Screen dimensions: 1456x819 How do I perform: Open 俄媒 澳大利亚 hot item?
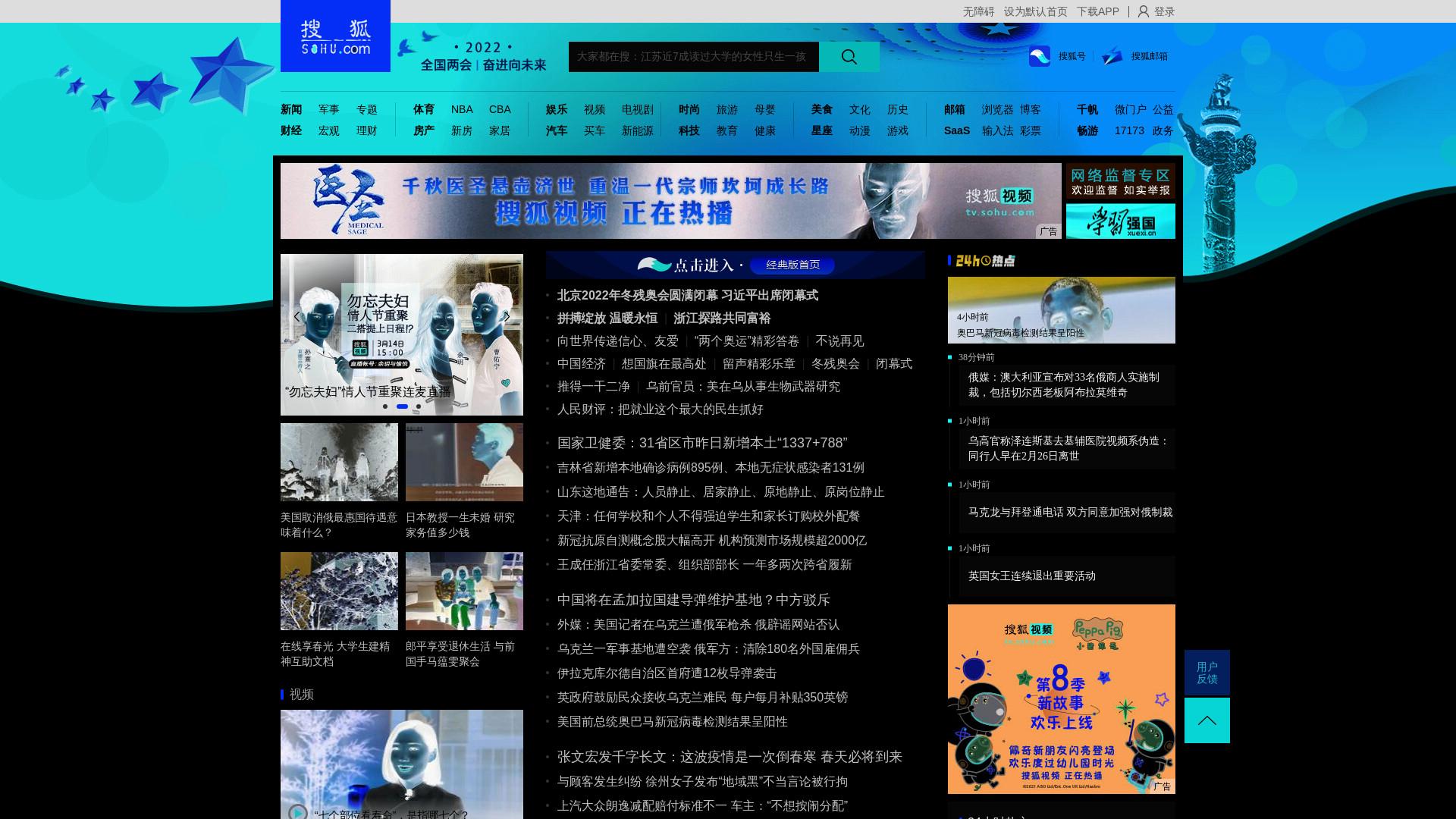1064,384
